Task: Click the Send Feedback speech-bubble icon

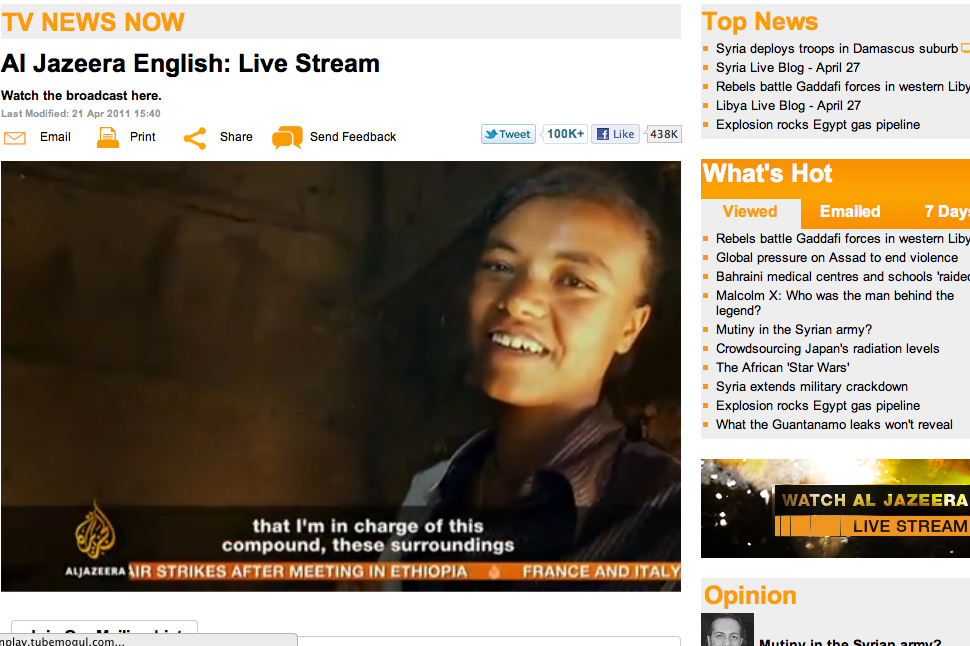Action: (287, 136)
